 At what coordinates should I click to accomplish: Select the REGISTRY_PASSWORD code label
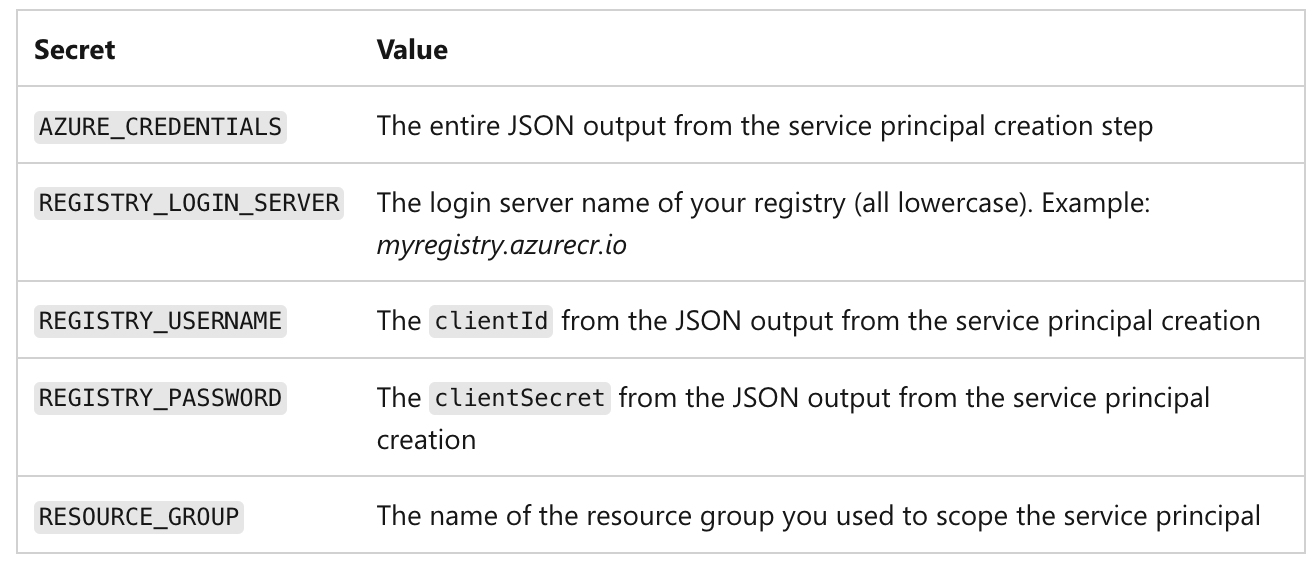coord(160,398)
